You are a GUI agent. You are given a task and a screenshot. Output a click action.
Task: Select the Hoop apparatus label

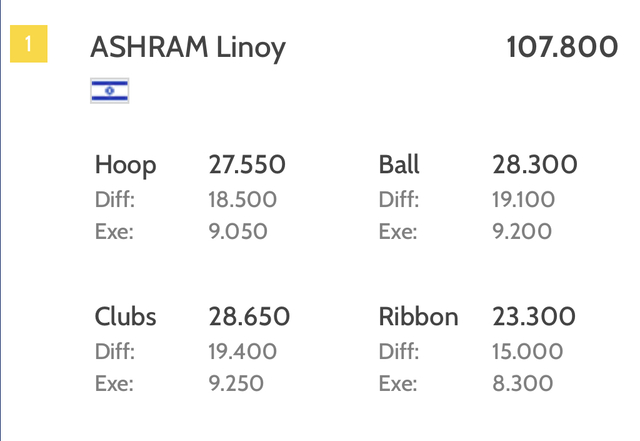click(x=125, y=166)
